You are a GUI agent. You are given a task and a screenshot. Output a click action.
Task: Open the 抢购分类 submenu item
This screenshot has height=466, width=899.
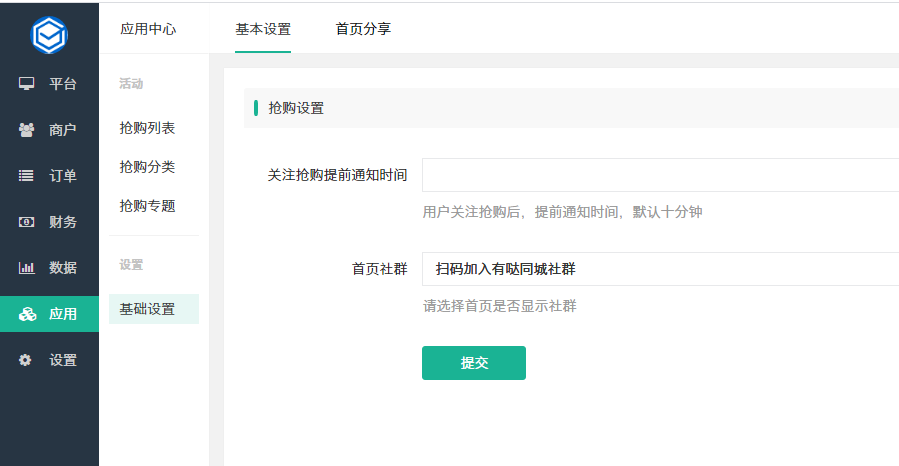click(x=147, y=167)
